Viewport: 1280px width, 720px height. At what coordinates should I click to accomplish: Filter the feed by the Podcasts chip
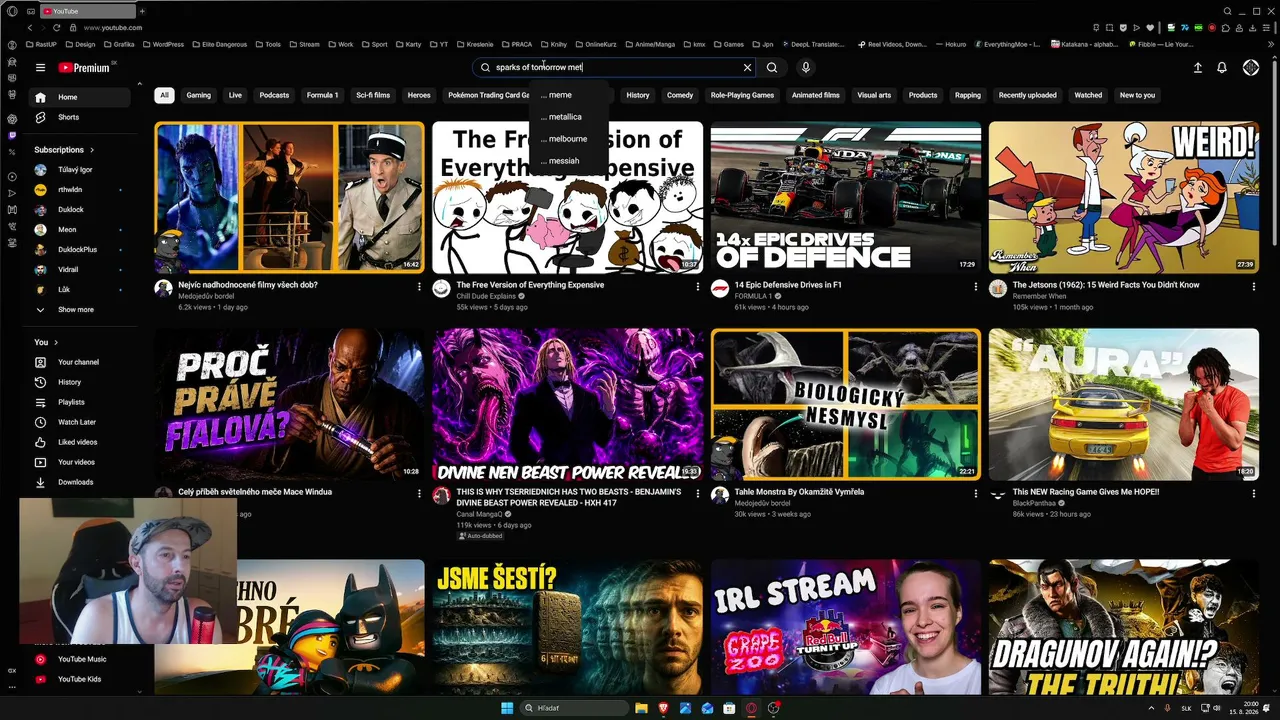point(274,95)
